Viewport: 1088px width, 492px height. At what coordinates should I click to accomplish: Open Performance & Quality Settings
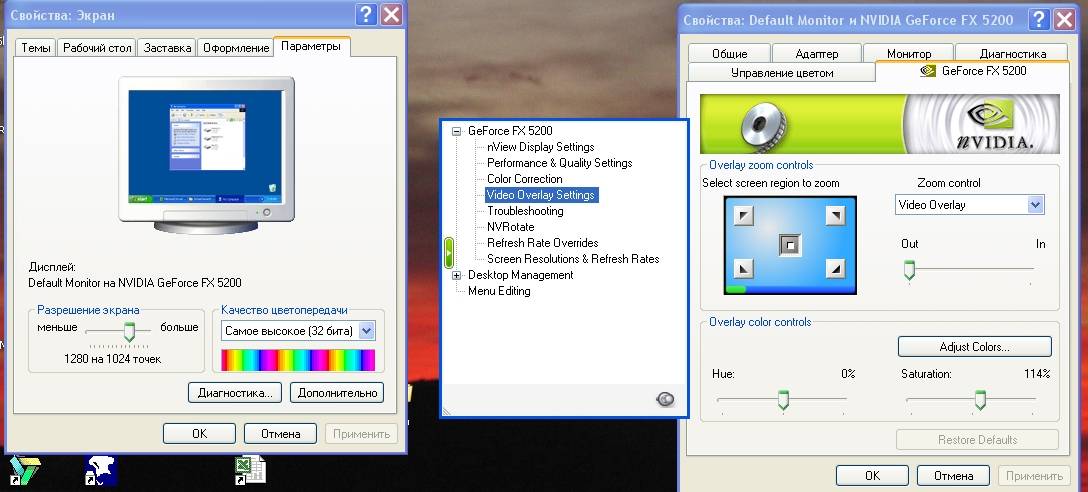click(559, 162)
